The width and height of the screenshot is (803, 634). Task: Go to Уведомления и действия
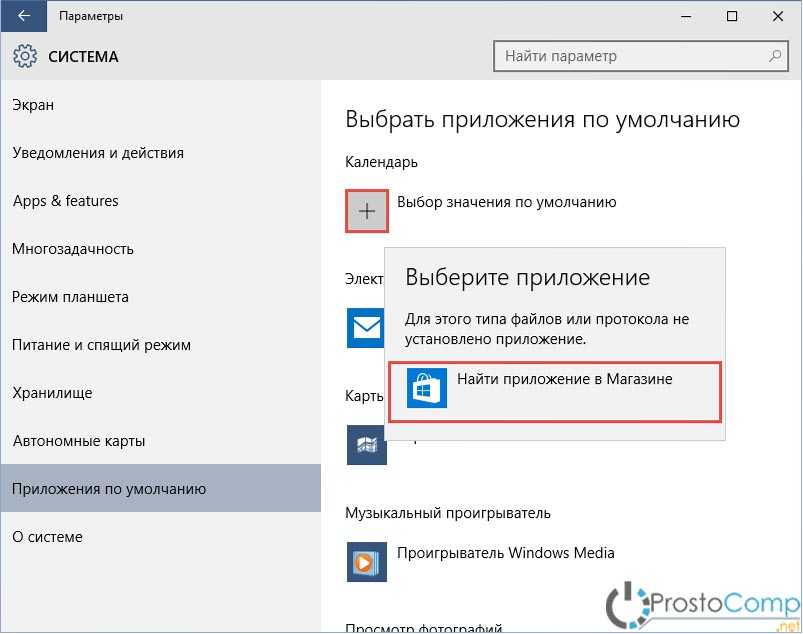click(98, 153)
